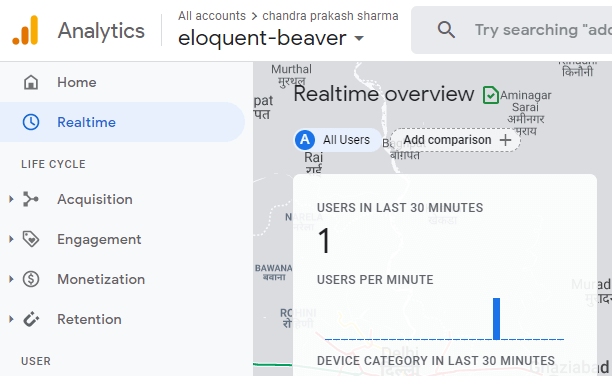
Task: Click in the 'Try searching' search field
Action: (512, 30)
